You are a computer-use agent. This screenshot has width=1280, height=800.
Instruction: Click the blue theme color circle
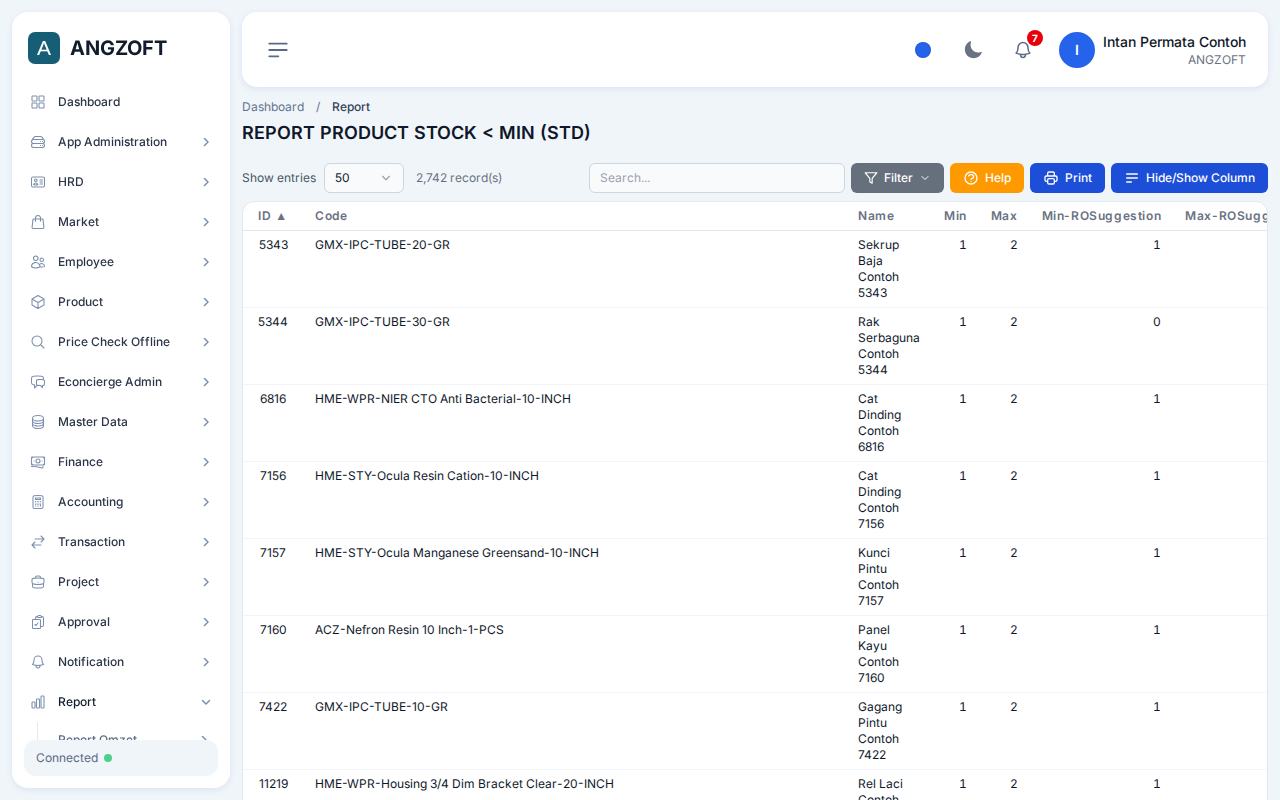(x=923, y=50)
